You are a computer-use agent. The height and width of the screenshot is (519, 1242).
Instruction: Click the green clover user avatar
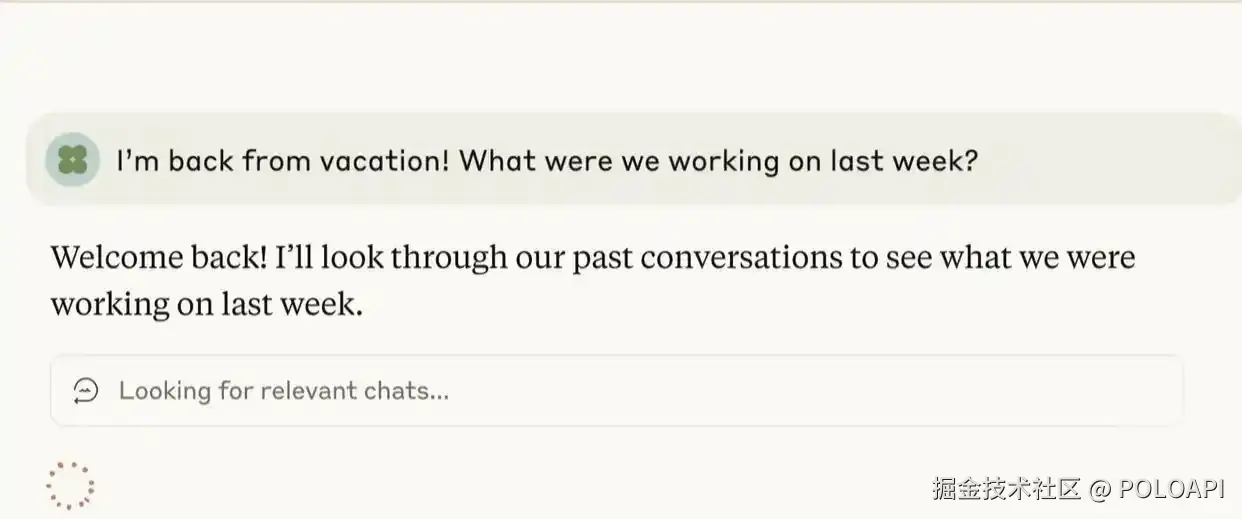tap(72, 160)
